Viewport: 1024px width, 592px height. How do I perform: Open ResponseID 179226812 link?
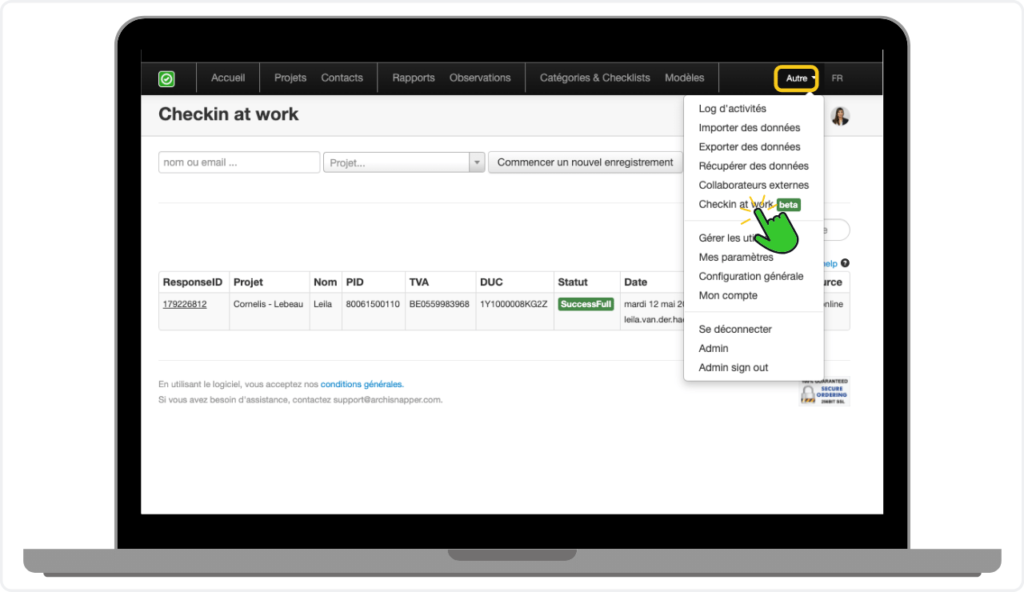185,304
